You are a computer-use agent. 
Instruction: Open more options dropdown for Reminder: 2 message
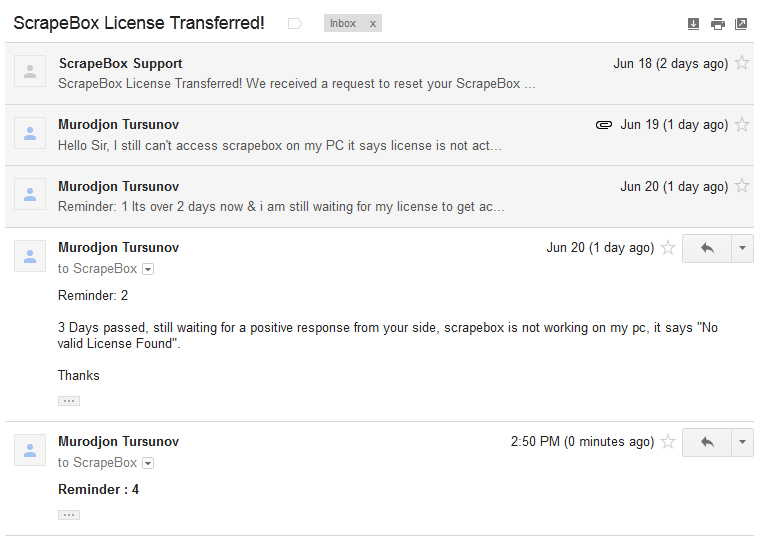point(742,248)
